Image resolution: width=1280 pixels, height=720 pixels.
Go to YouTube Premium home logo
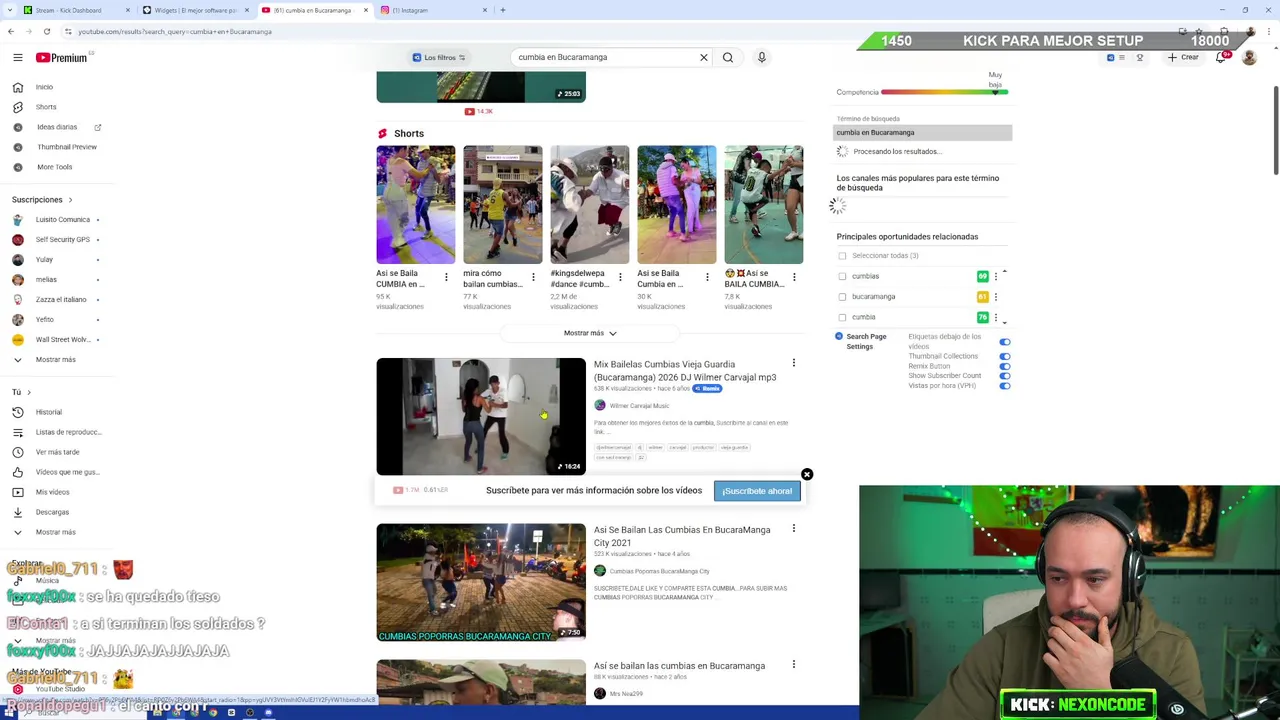[62, 58]
